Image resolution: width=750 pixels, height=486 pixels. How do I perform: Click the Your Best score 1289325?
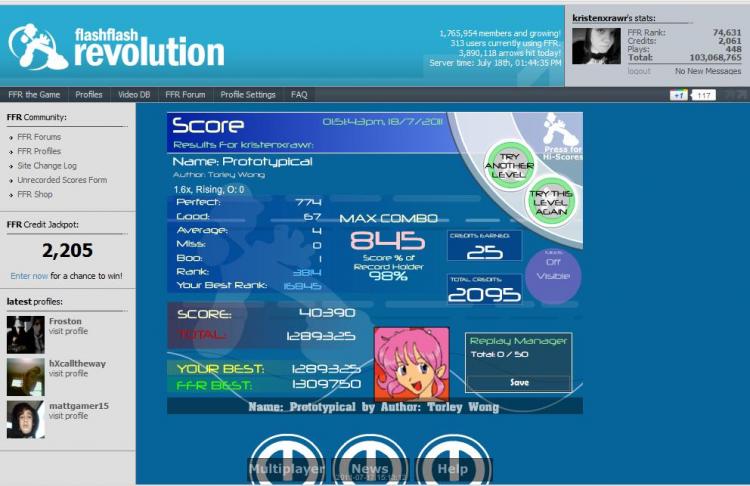[326, 369]
